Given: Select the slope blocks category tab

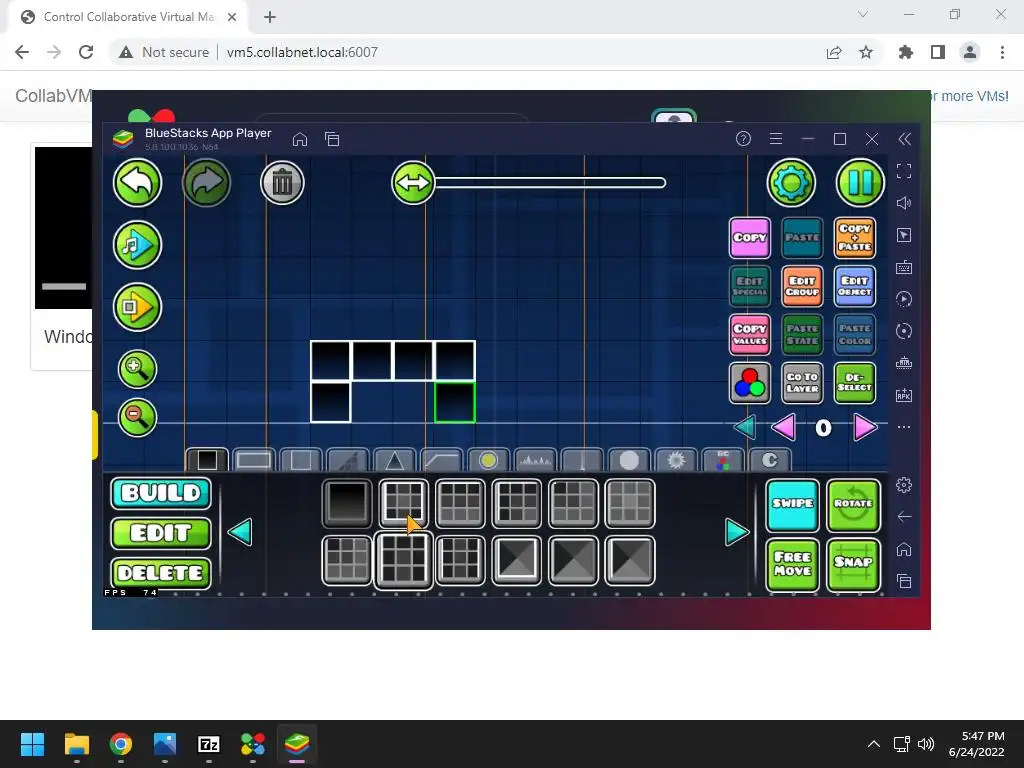Looking at the screenshot, I should (x=441, y=460).
